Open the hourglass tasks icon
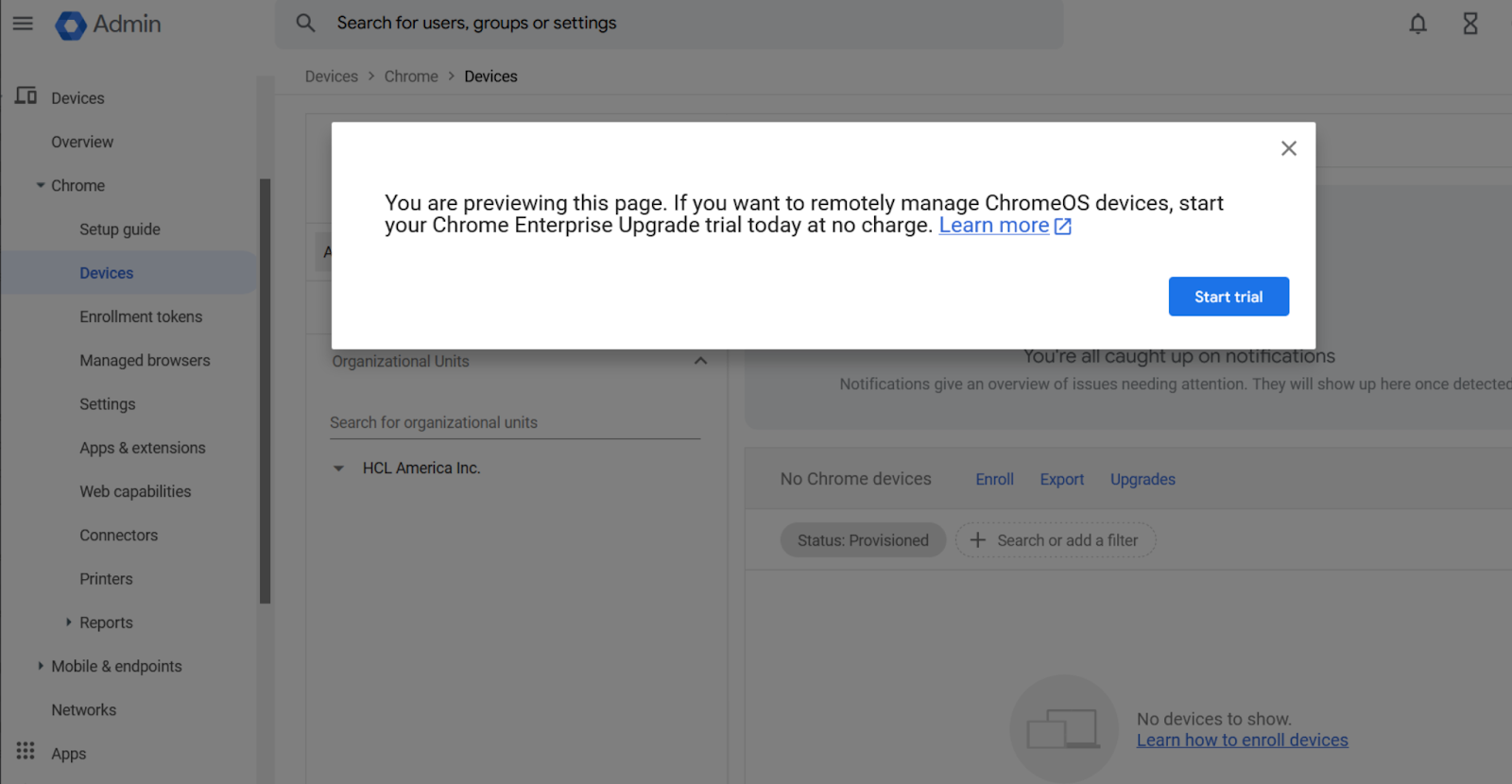The image size is (1512, 784). [1470, 24]
